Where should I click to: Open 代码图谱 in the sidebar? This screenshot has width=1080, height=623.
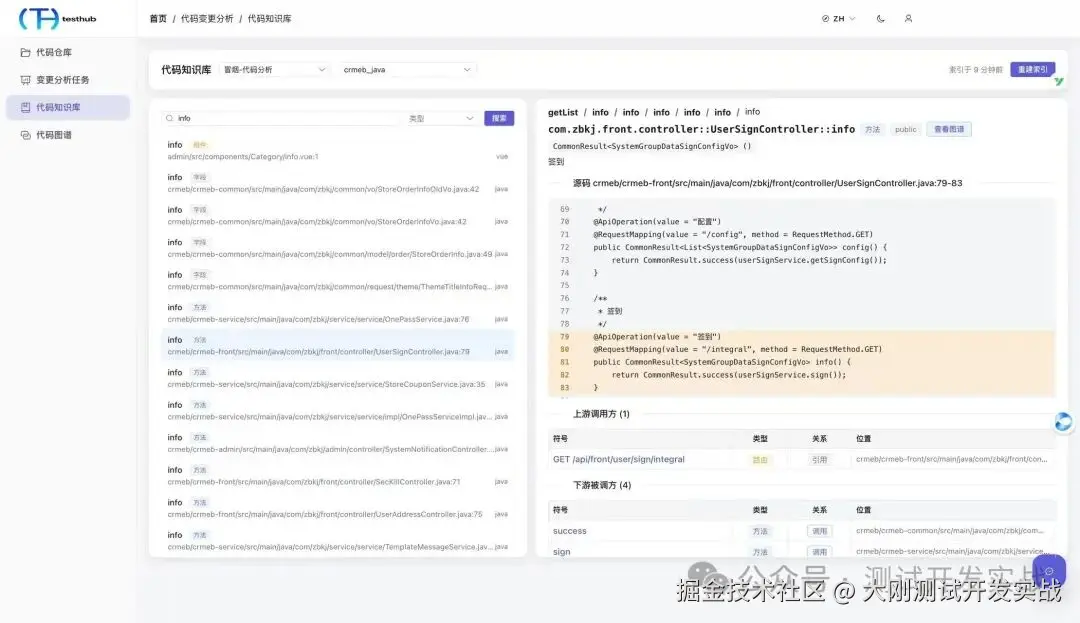68,135
